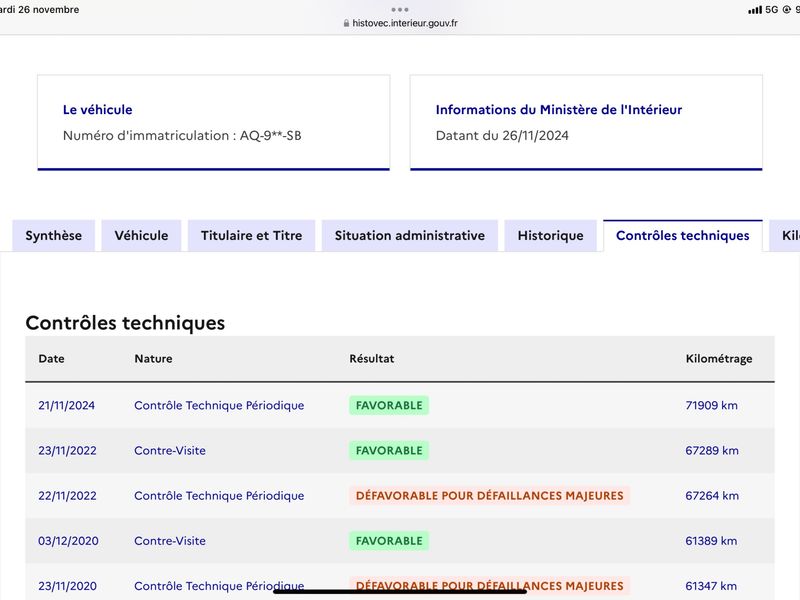Open the partially visible Kilométrage tab

pyautogui.click(x=785, y=236)
